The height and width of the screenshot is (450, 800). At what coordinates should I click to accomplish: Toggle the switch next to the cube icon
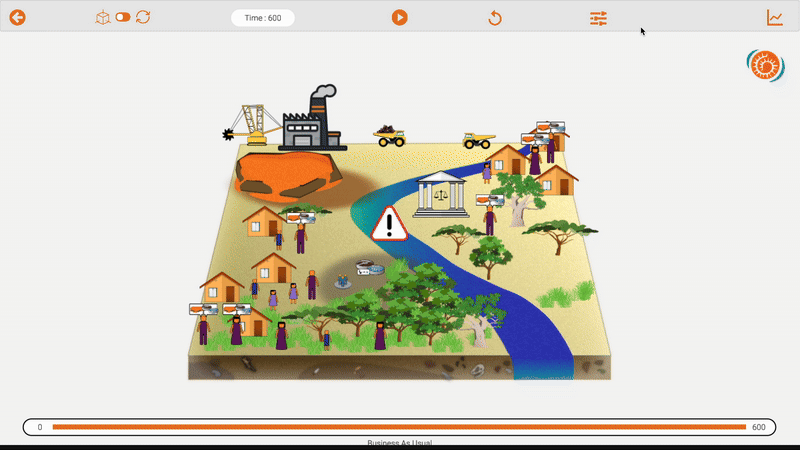(123, 17)
